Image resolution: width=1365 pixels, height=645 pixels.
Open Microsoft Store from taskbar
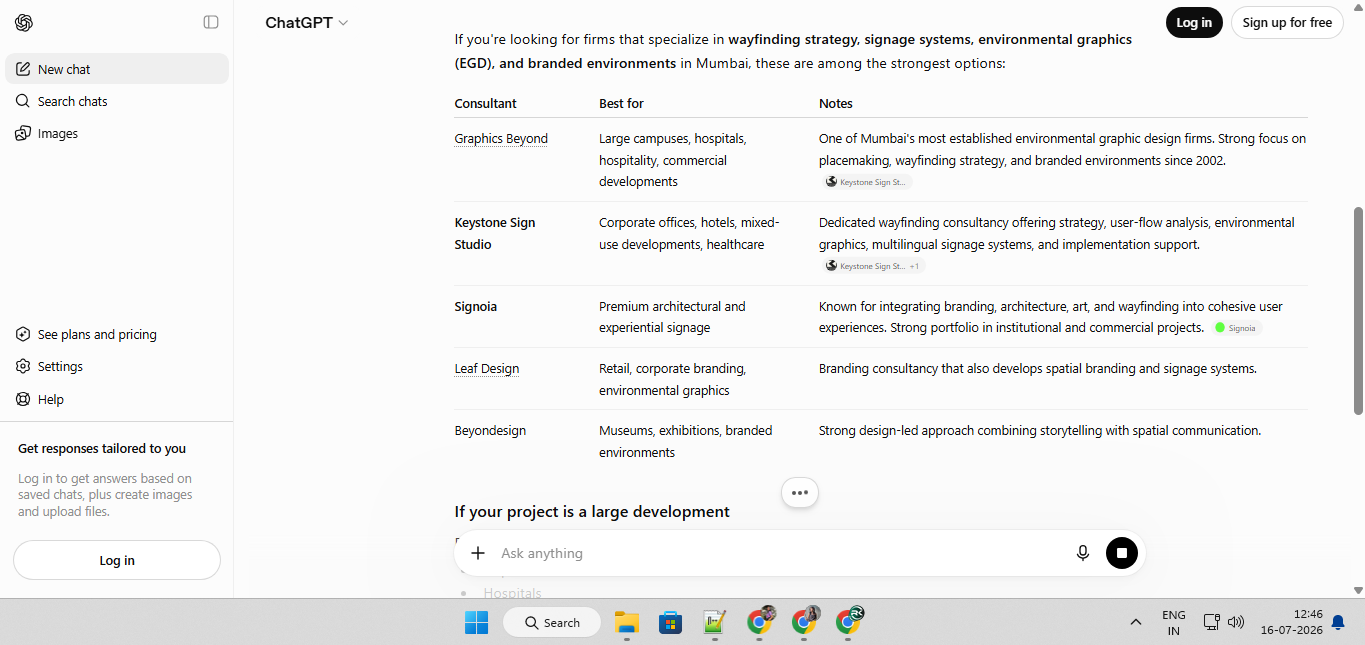coord(670,622)
